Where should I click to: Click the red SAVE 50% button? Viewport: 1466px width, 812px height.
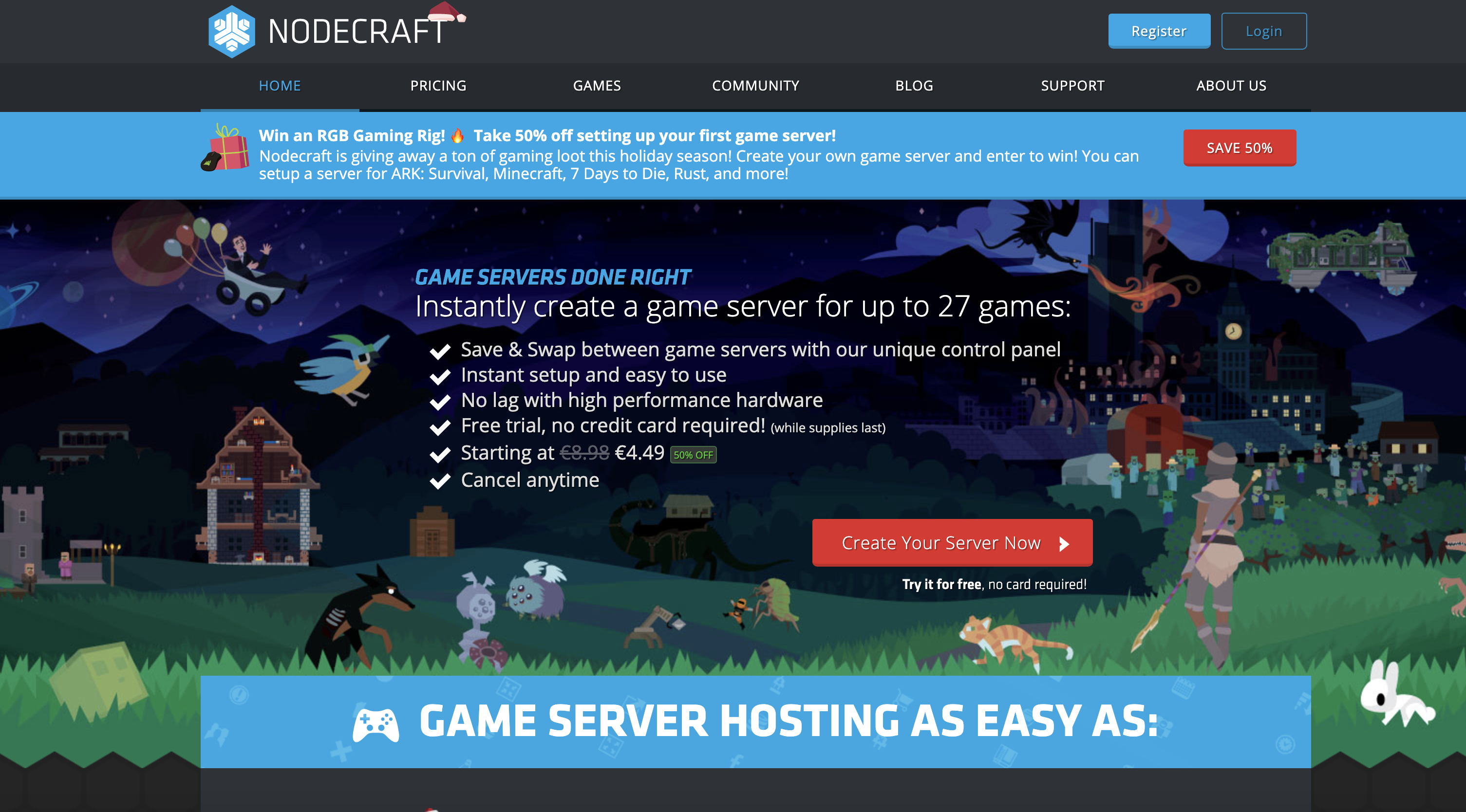pos(1239,148)
